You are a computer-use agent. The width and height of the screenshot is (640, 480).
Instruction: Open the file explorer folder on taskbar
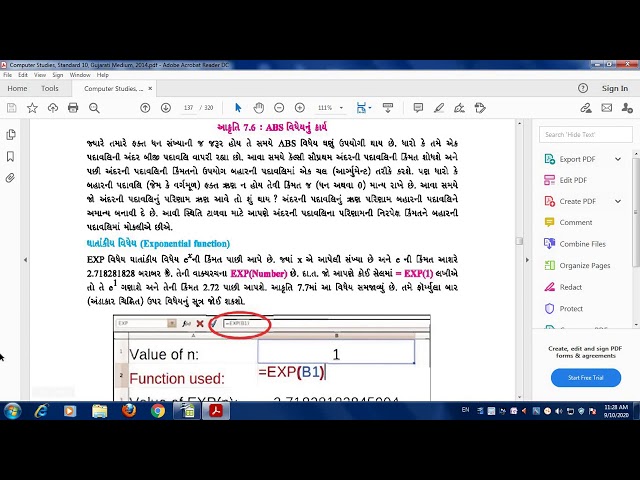(x=100, y=411)
